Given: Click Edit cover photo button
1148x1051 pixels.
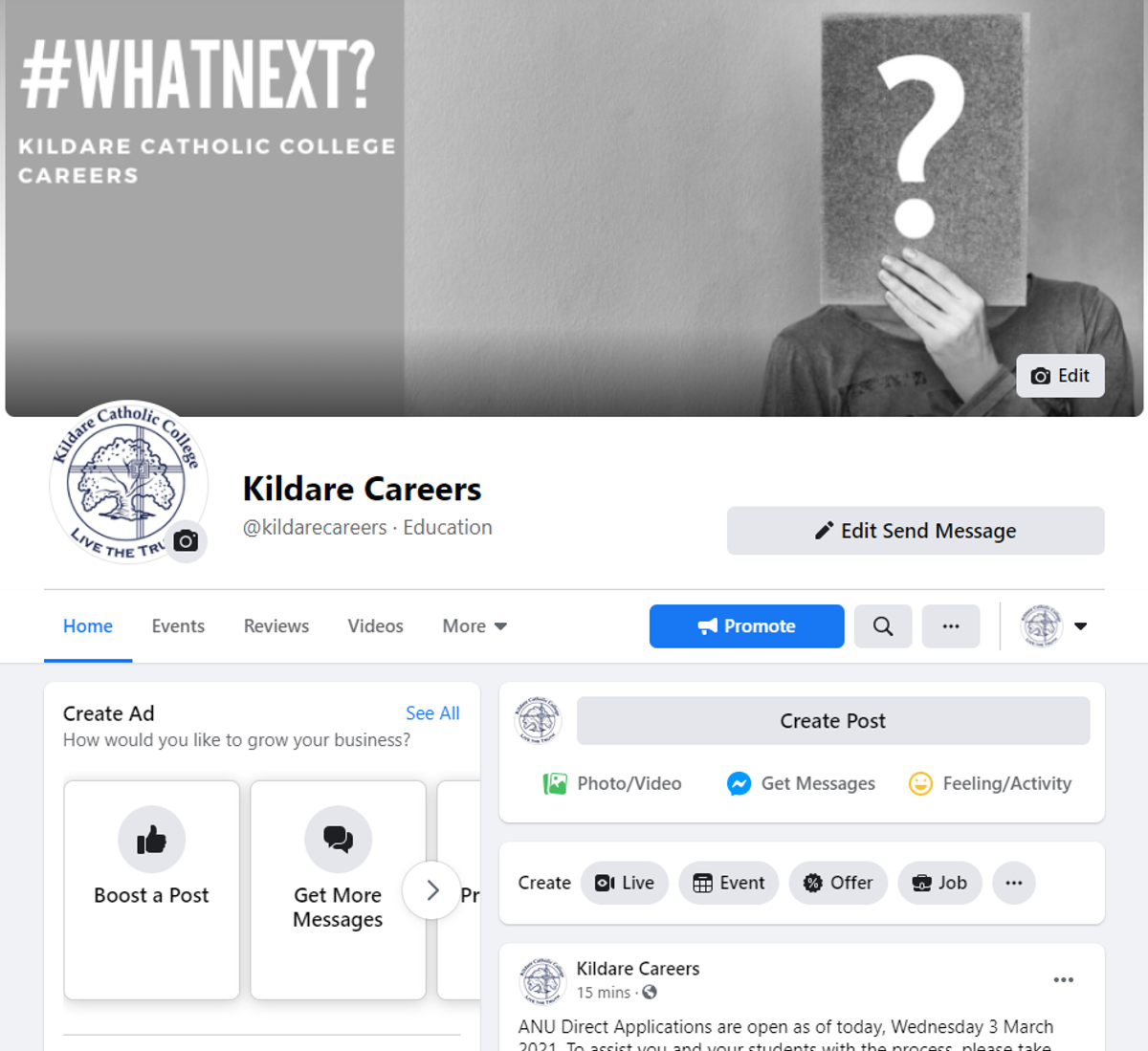Looking at the screenshot, I should point(1060,376).
